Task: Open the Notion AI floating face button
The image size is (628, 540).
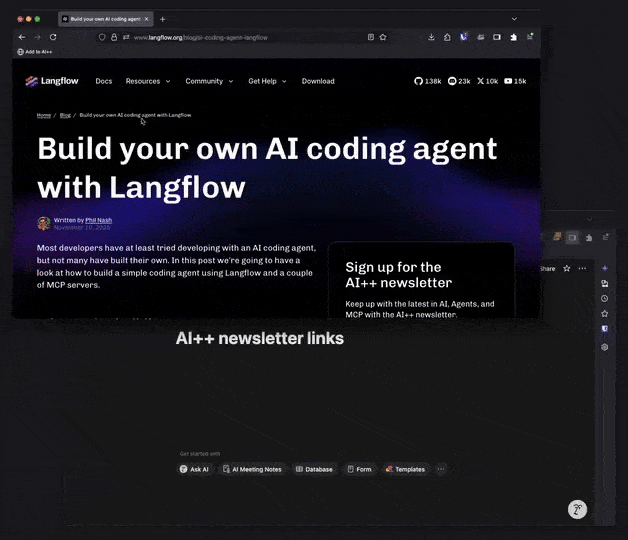Action: pos(577,509)
